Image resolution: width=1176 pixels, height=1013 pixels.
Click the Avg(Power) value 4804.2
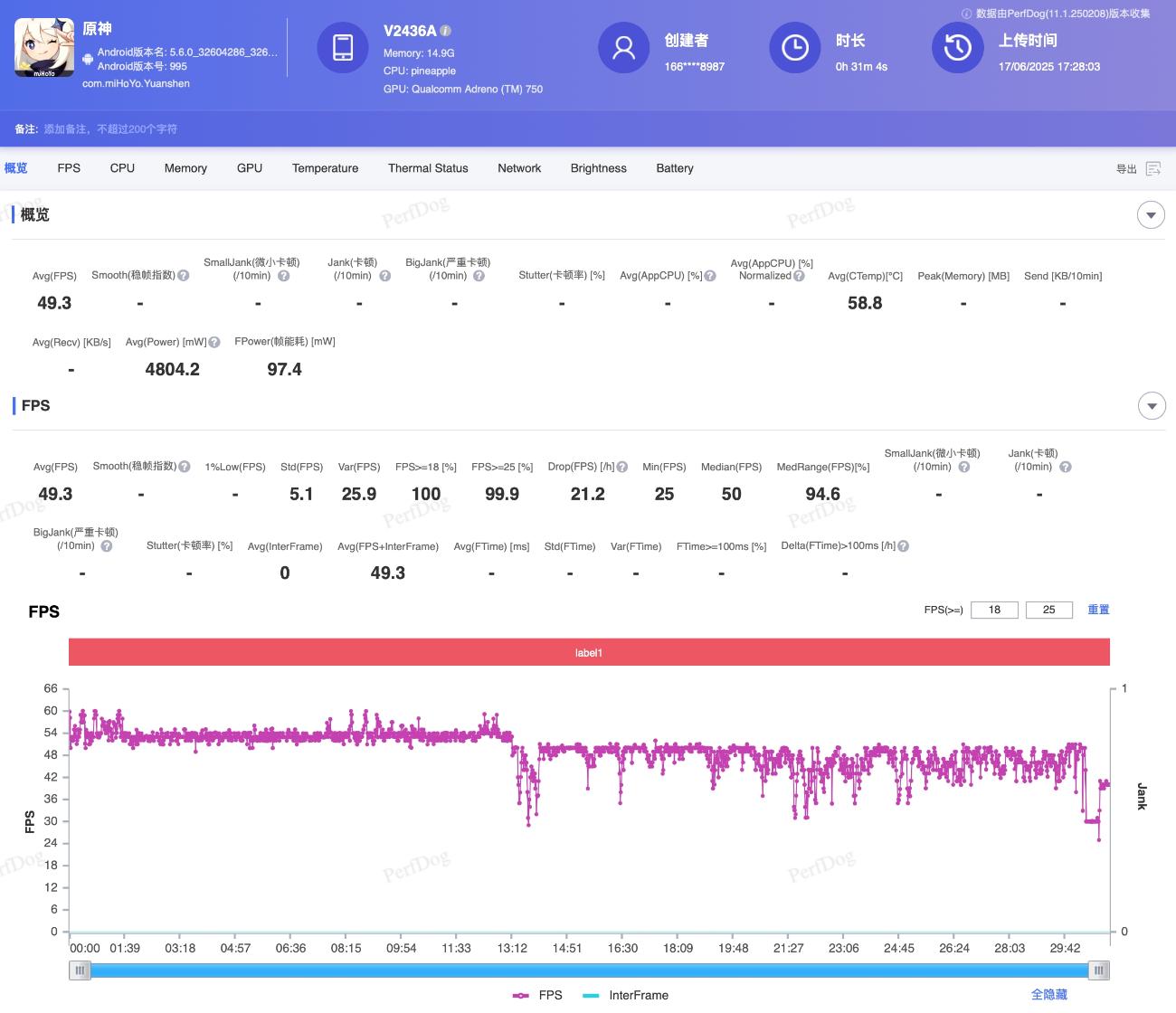172,369
